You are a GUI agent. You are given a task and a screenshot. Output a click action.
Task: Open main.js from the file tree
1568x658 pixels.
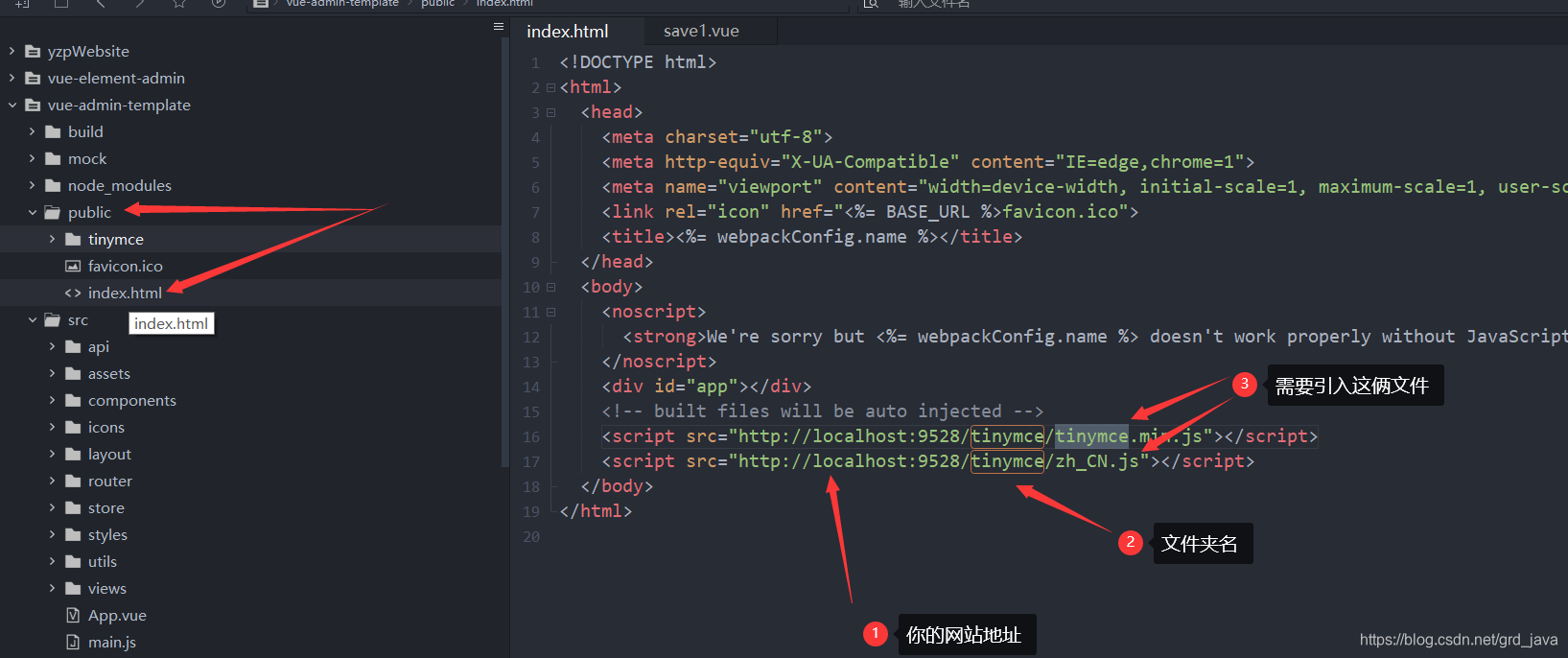(112, 643)
